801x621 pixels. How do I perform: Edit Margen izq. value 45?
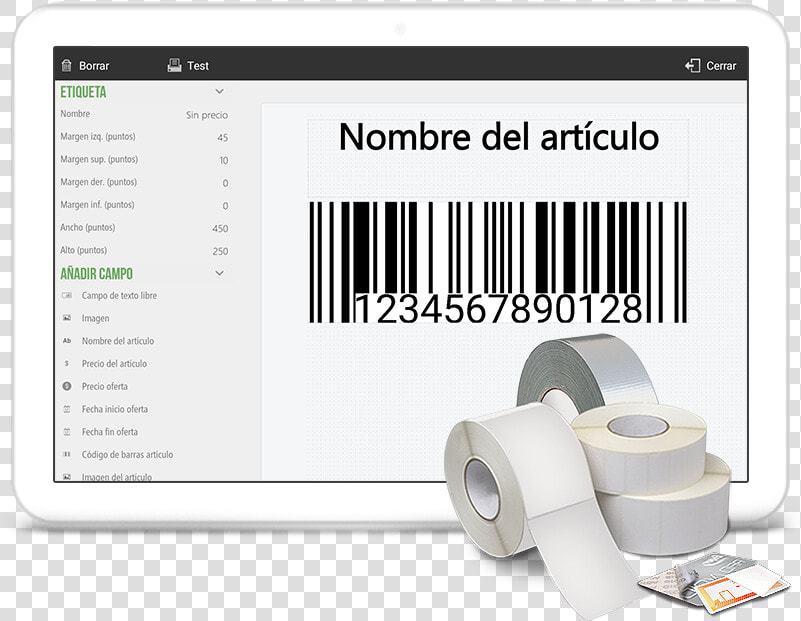(223, 137)
